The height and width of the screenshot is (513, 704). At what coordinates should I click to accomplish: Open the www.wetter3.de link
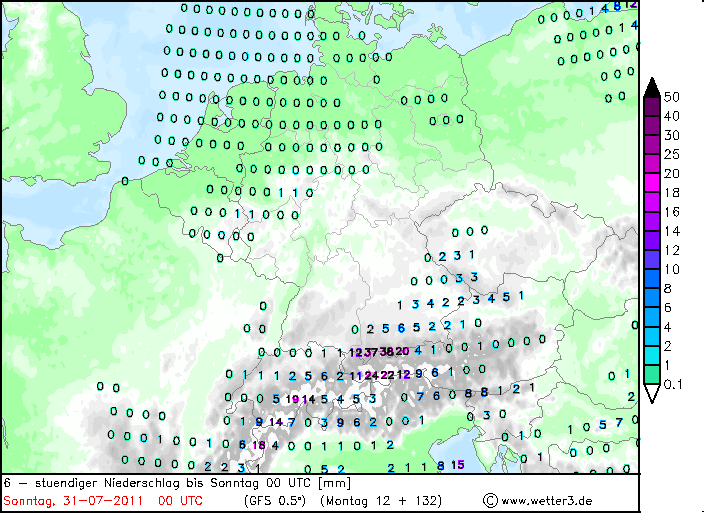tap(546, 500)
